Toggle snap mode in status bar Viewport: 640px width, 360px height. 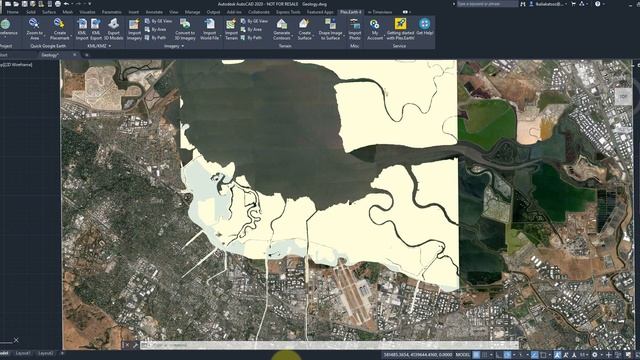[484, 355]
